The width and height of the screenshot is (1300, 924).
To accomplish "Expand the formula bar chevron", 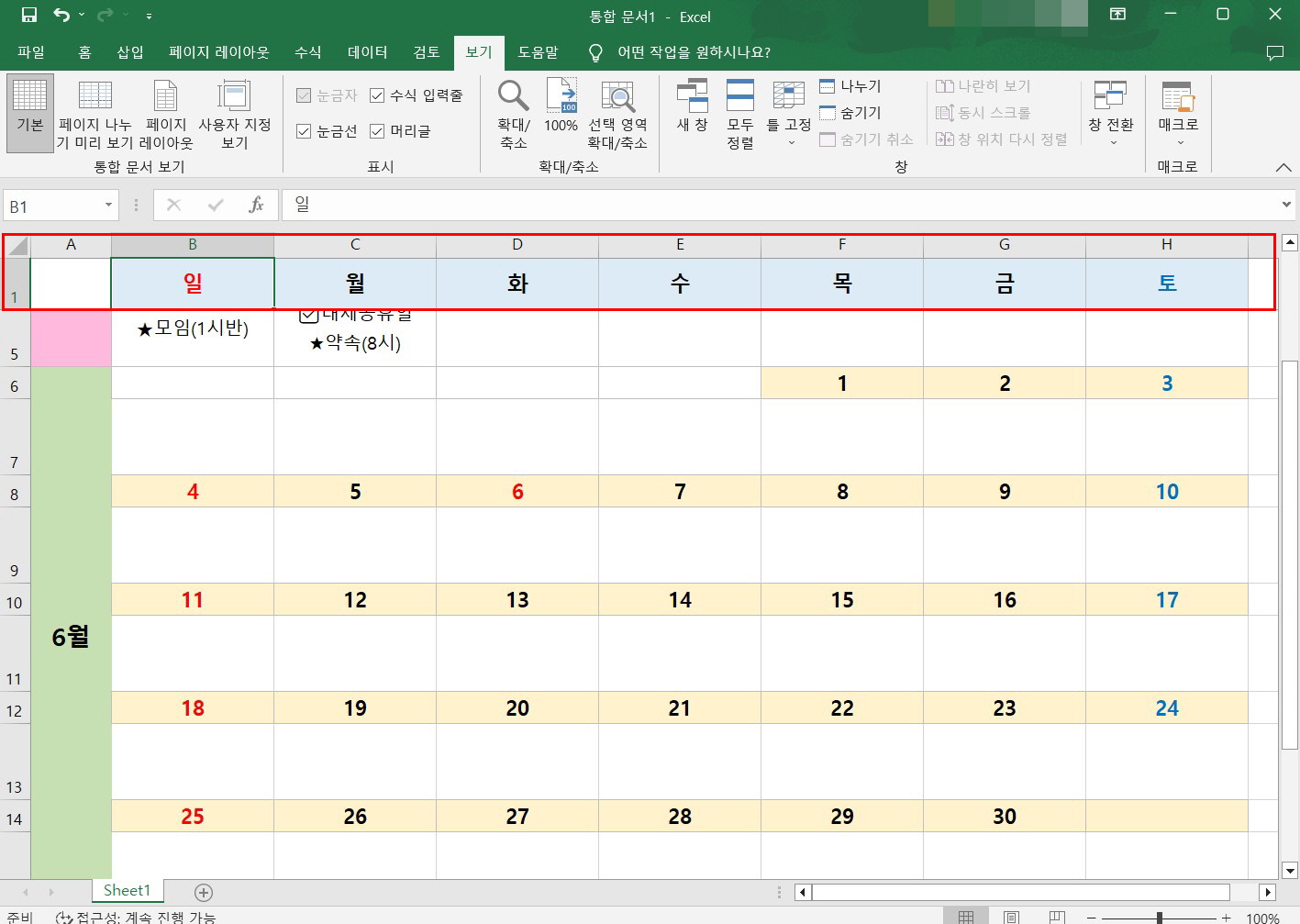I will [x=1286, y=205].
